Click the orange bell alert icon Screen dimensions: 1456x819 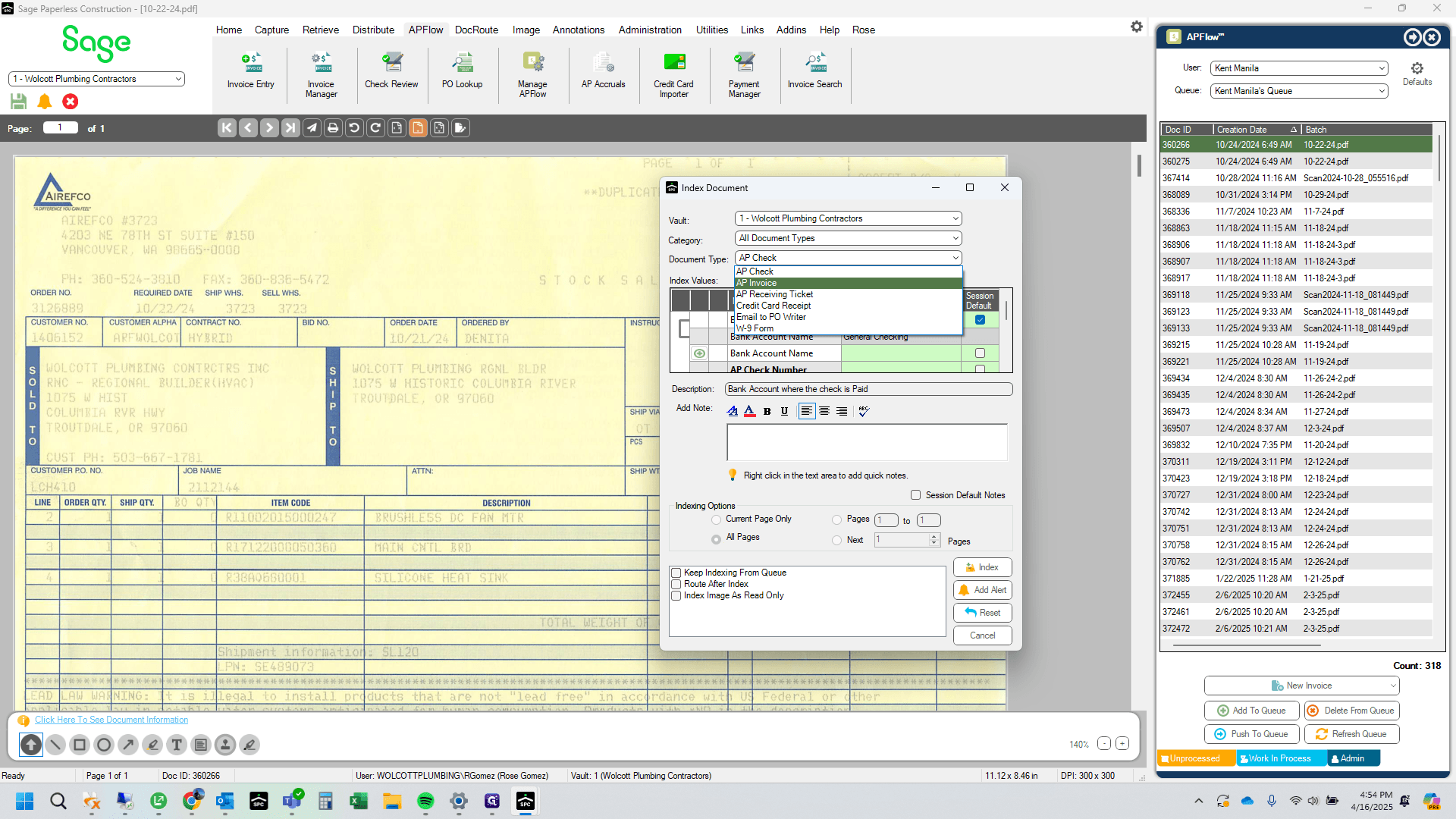[x=45, y=102]
